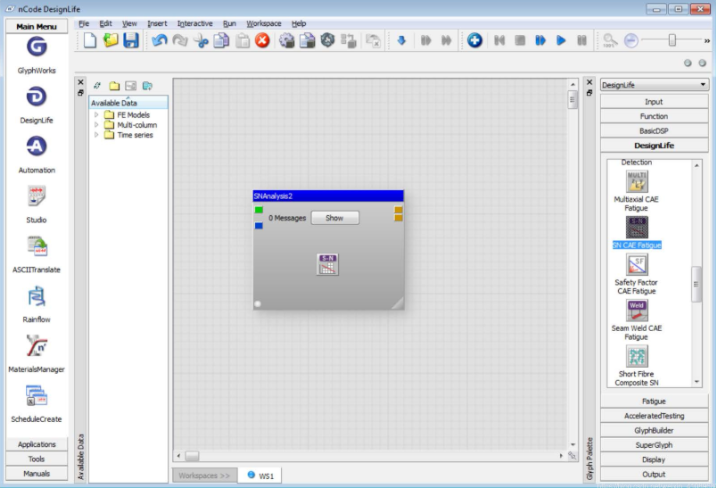Click the blue plus circle icon
The width and height of the screenshot is (716, 488).
(x=474, y=41)
